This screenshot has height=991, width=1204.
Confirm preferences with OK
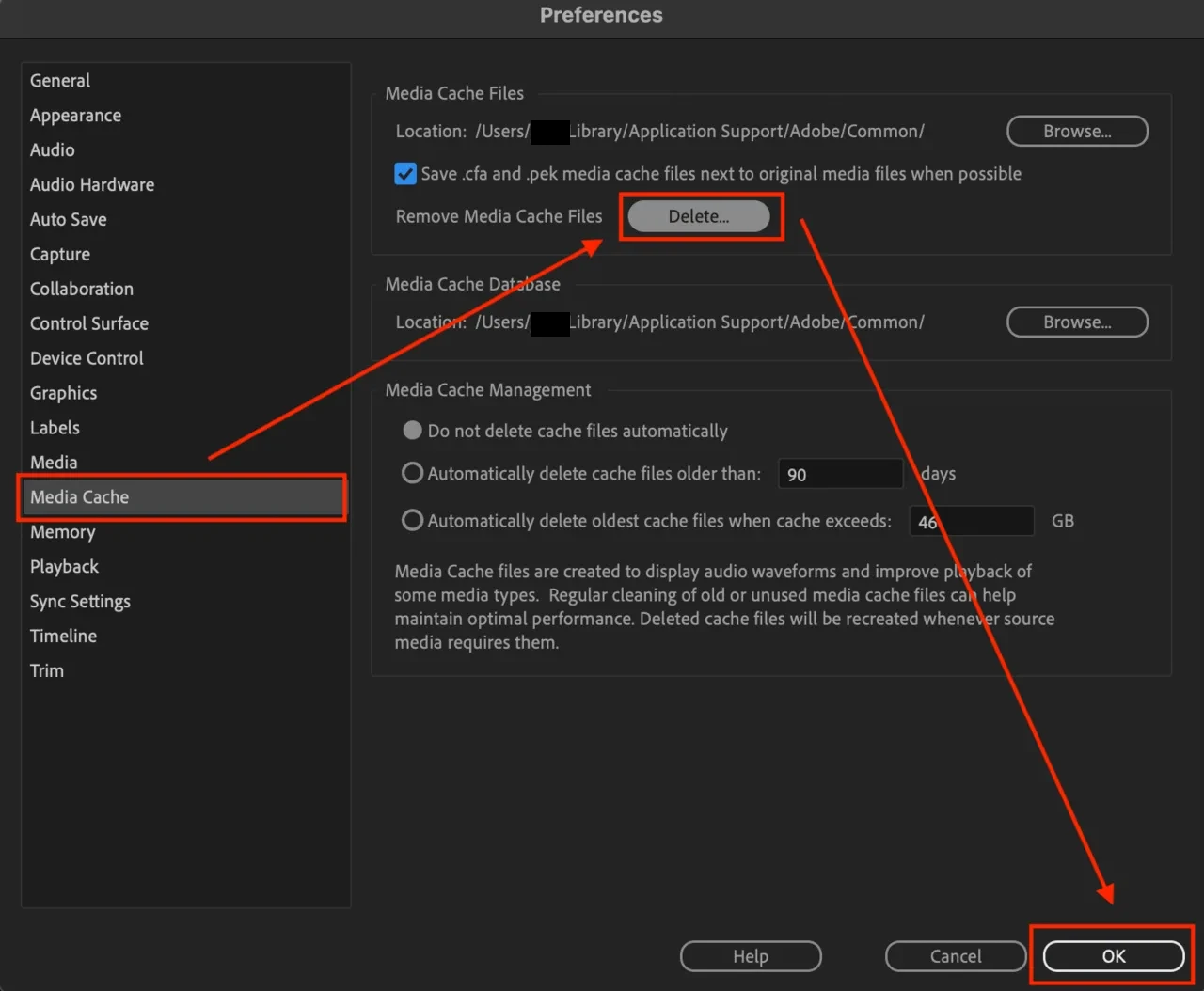1114,956
